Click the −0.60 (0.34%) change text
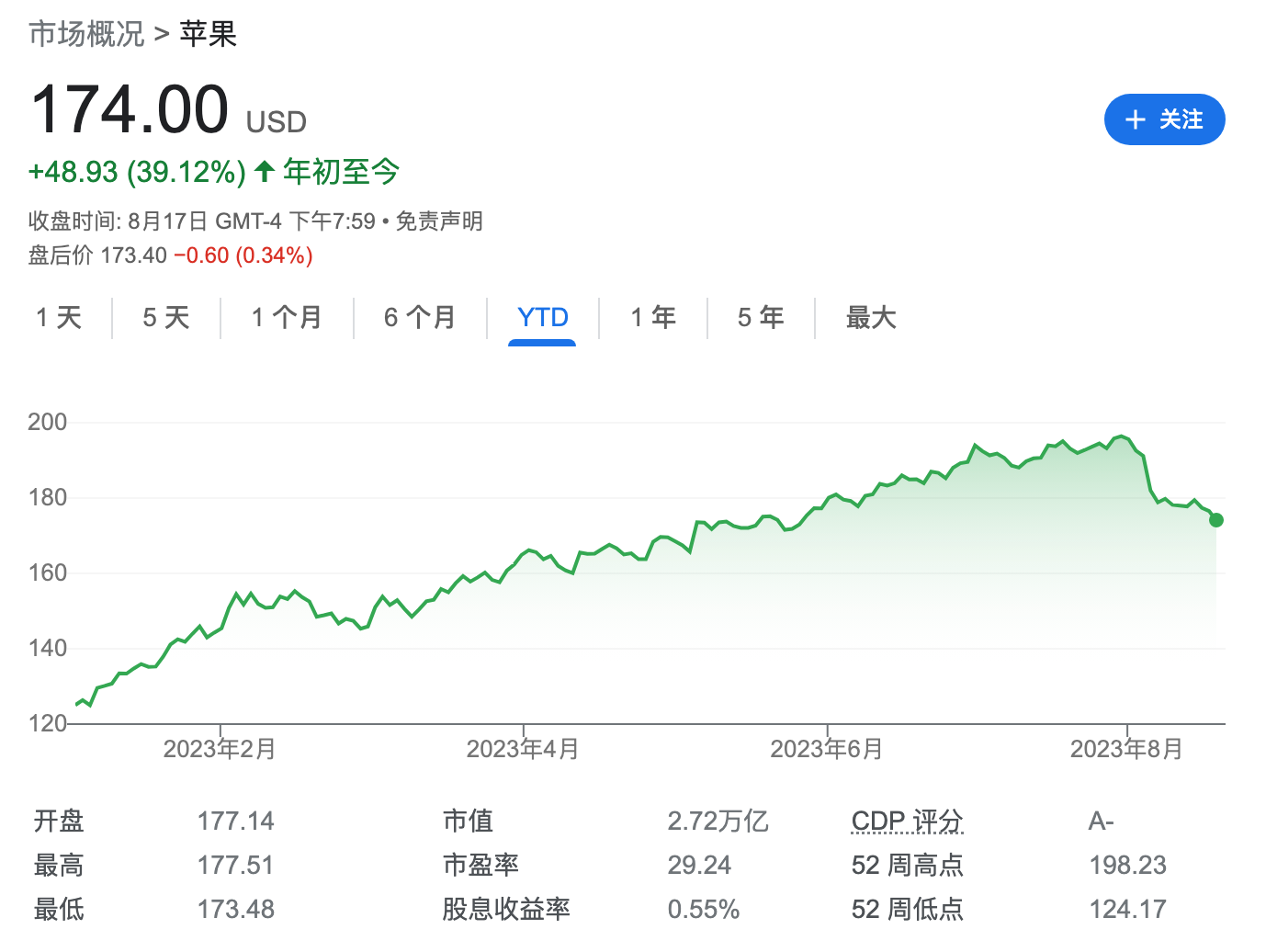The image size is (1266, 952). pyautogui.click(x=243, y=255)
